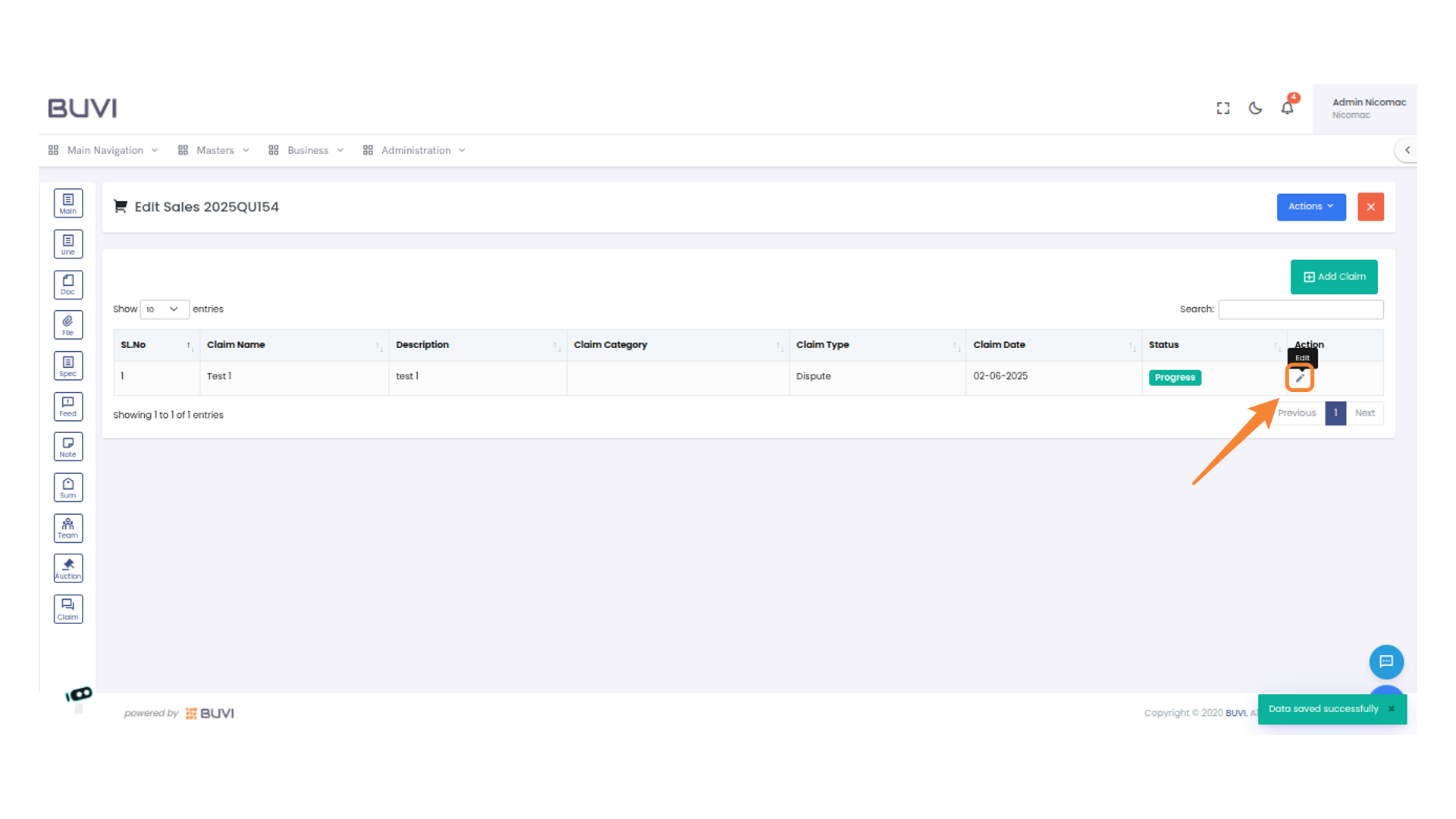Open the Feed panel

(68, 406)
